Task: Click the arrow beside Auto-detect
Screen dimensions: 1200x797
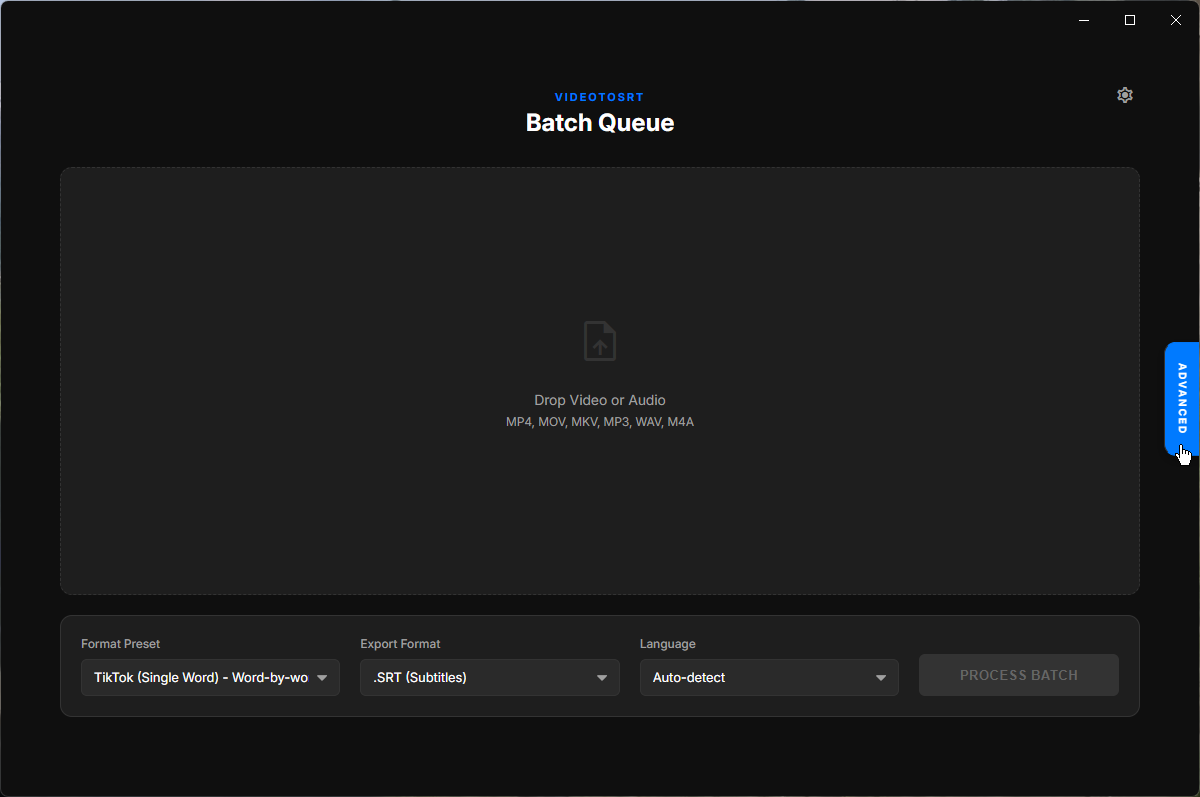Action: (x=881, y=678)
